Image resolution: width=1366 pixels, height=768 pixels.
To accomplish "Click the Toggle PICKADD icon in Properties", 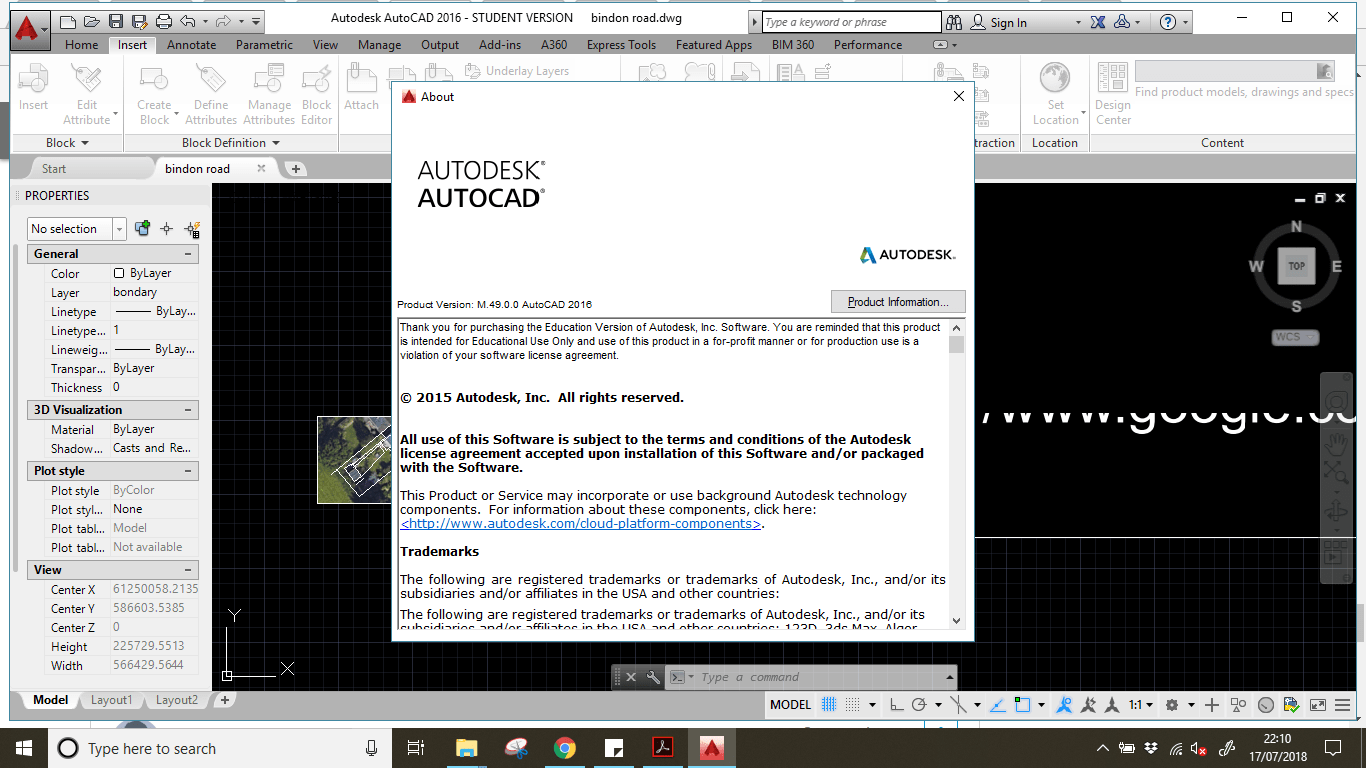I will [x=142, y=228].
